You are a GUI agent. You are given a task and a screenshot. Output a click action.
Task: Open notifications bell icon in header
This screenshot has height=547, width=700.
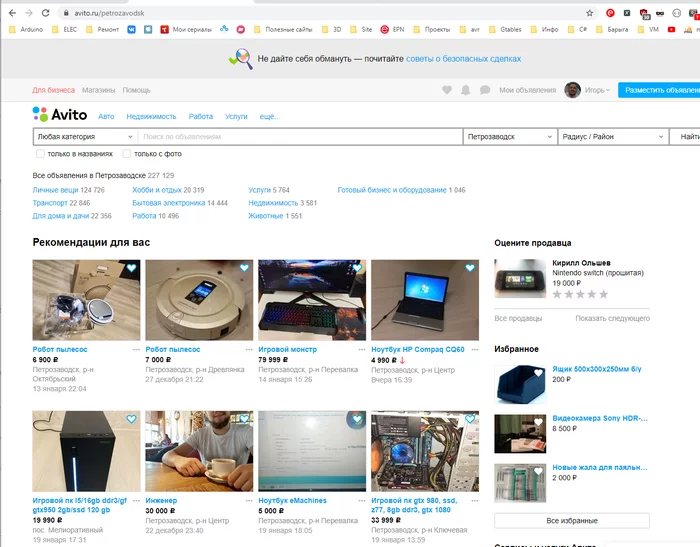point(466,90)
